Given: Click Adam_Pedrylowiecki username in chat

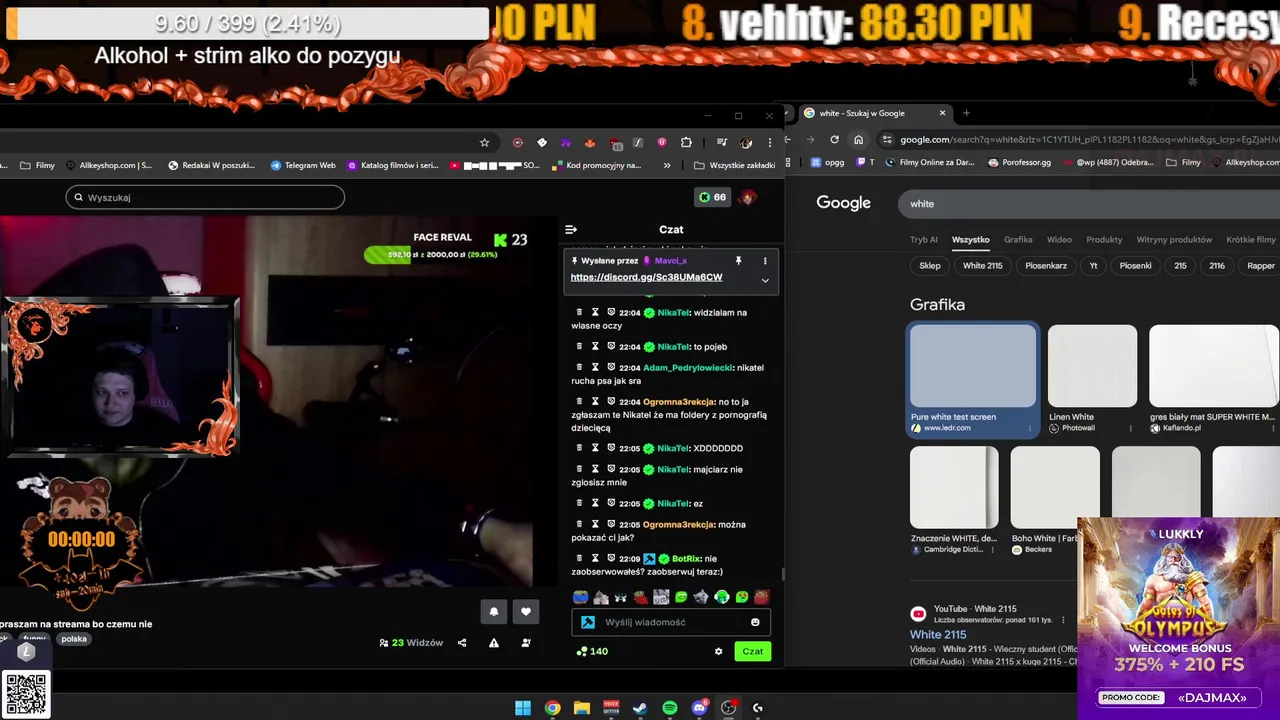Looking at the screenshot, I should pyautogui.click(x=687, y=367).
